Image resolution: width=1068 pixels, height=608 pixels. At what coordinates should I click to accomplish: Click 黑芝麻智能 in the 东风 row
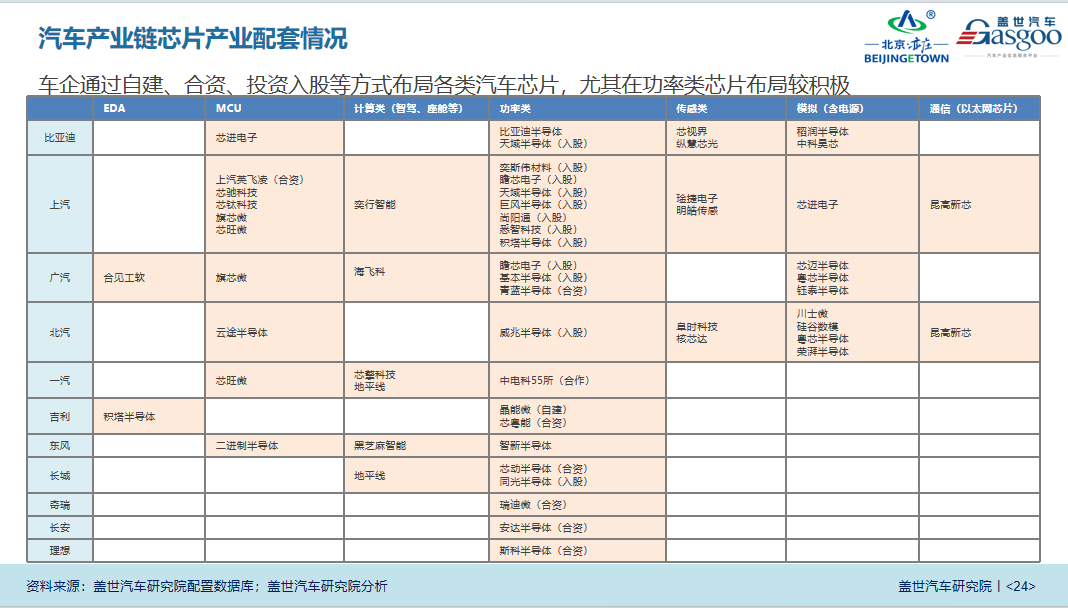coord(380,445)
